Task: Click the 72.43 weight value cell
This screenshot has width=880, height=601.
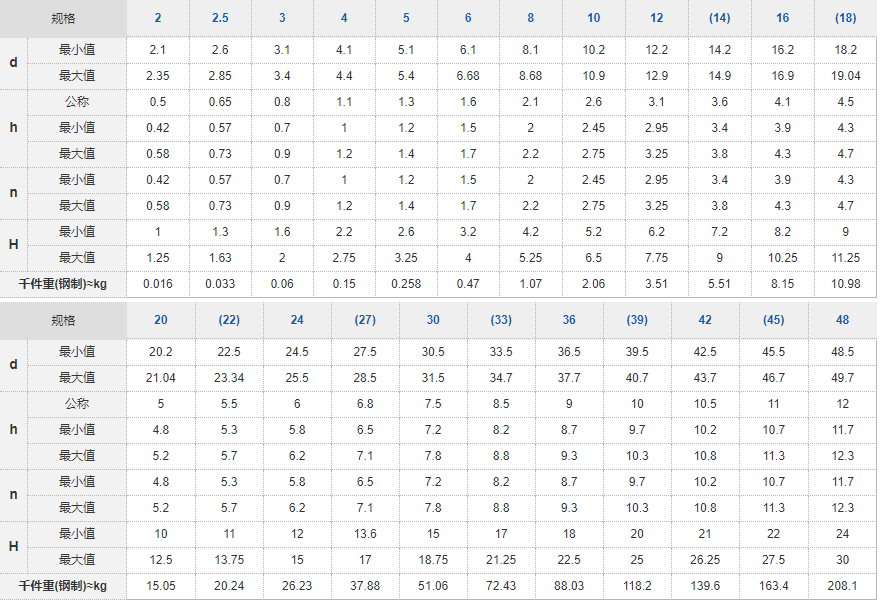Action: point(501,585)
